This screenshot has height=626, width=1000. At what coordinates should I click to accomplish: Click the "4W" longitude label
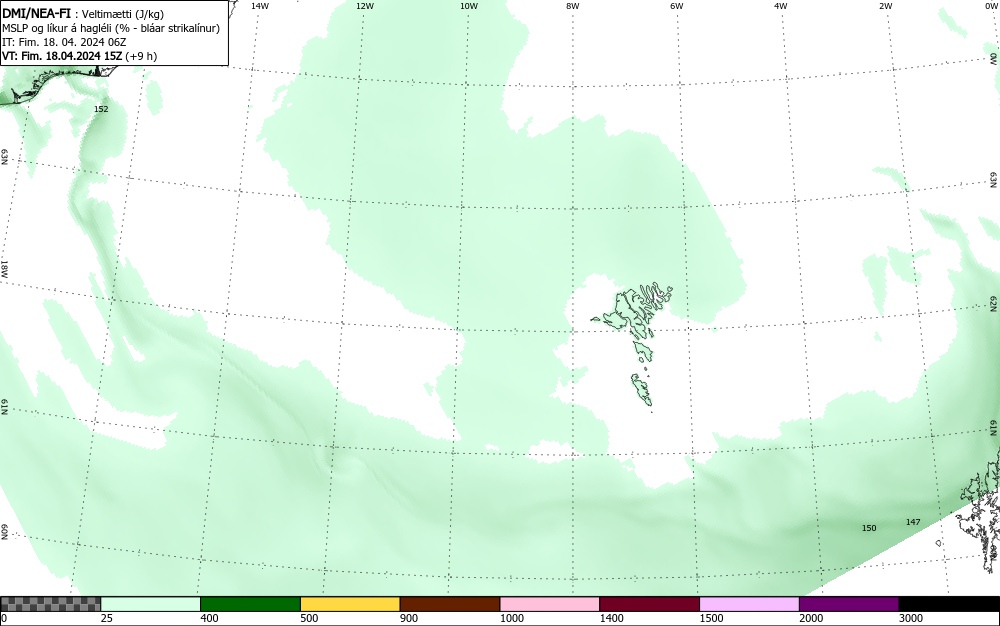tap(781, 6)
